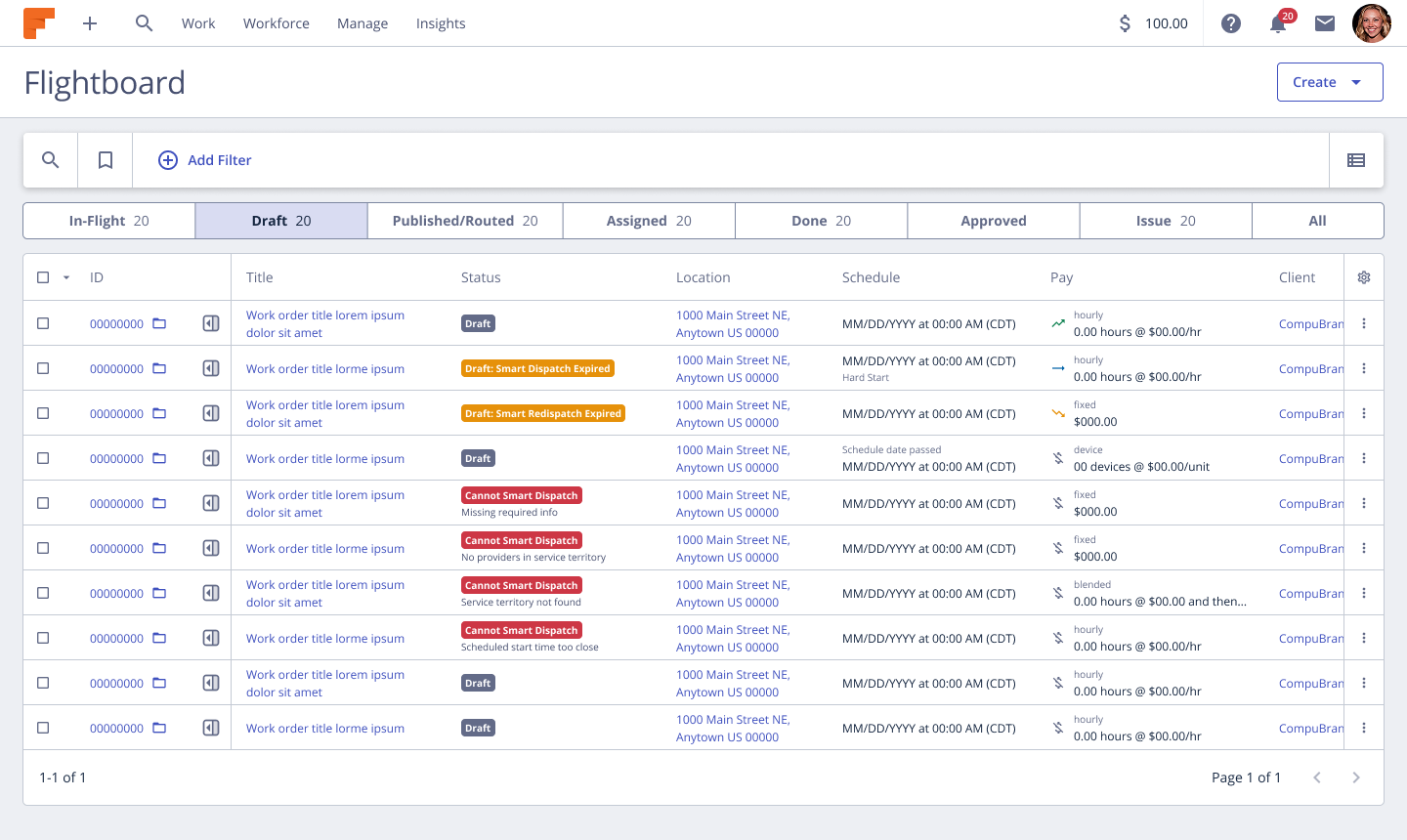
Task: Switch list view layout icon
Action: (1356, 160)
